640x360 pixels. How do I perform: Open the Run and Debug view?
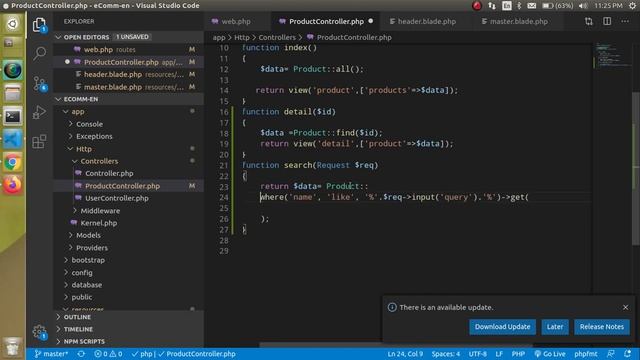39,112
